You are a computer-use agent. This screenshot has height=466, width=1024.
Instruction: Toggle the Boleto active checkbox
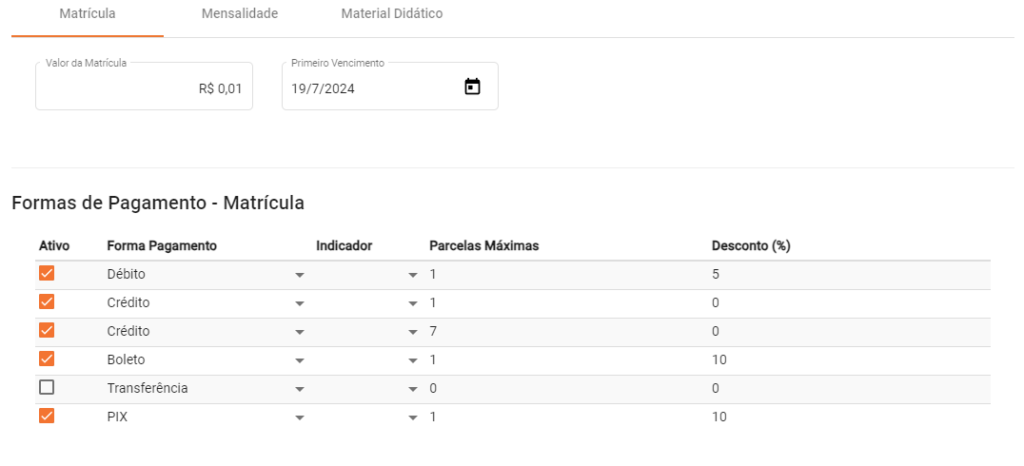(47, 359)
